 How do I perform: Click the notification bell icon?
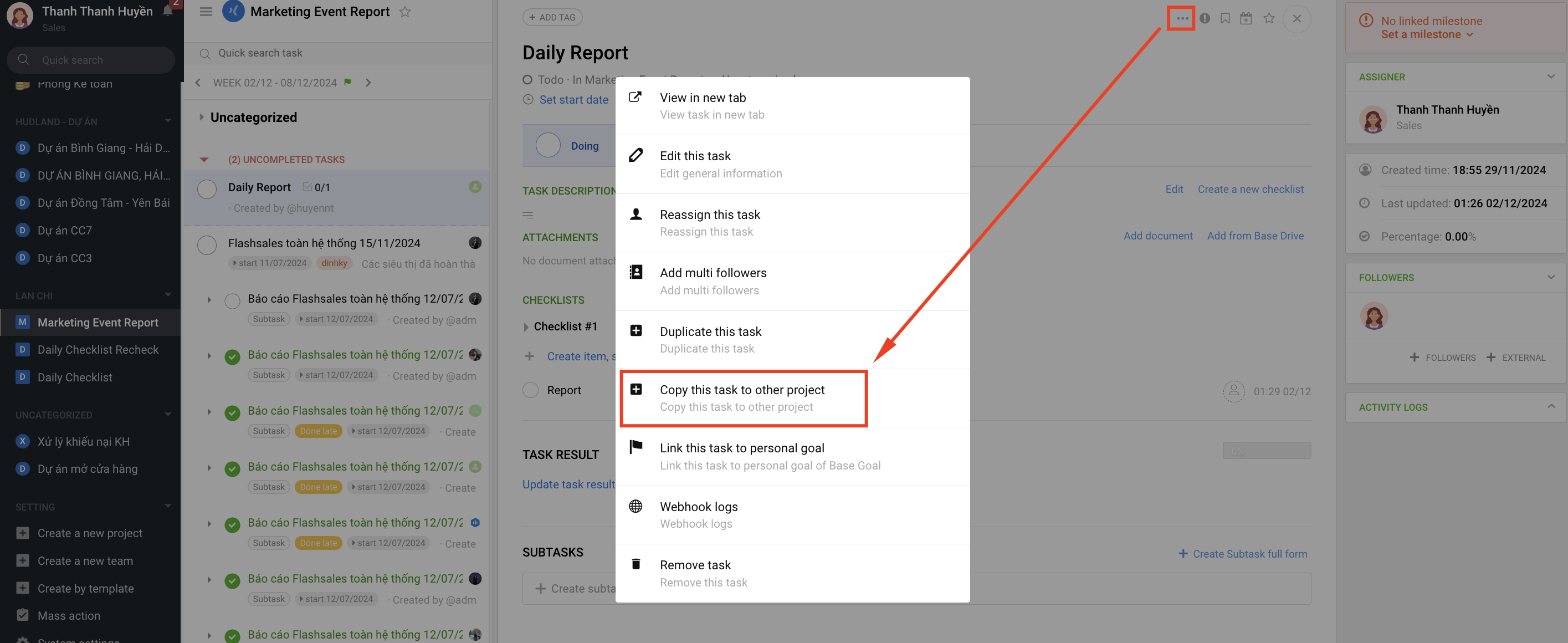pyautogui.click(x=167, y=11)
